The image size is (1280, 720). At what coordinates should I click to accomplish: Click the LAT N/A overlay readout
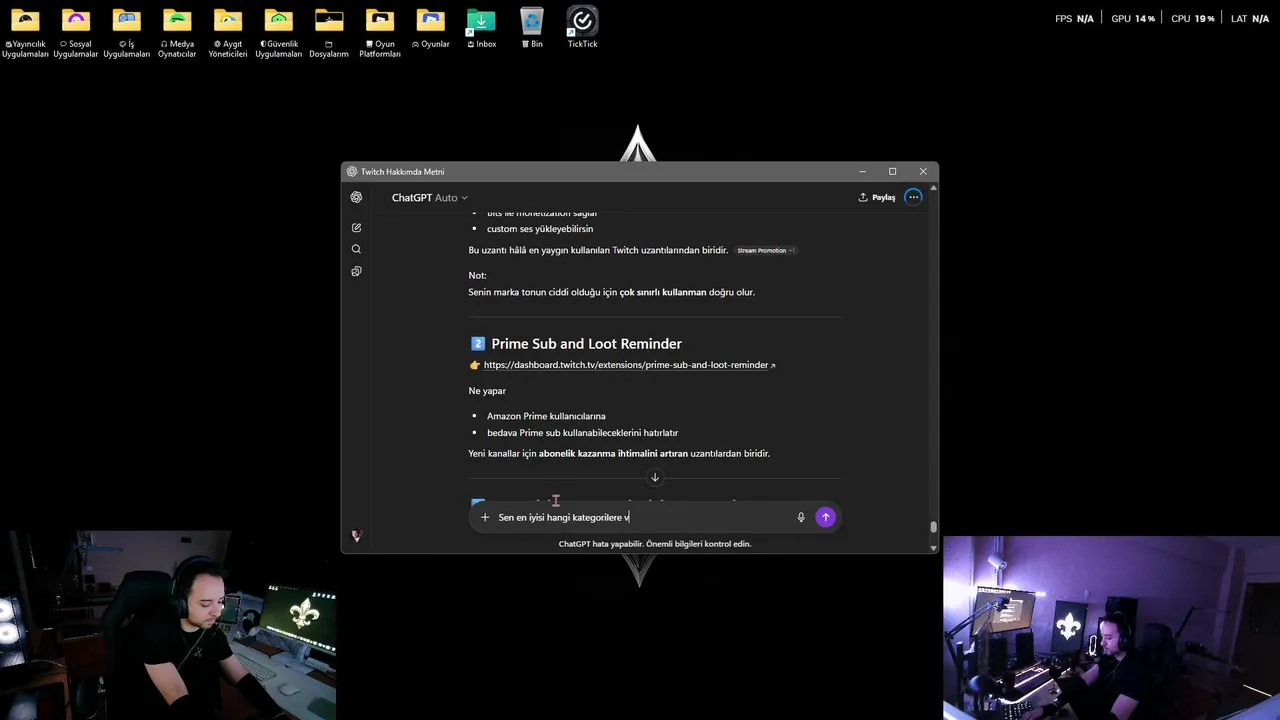1250,19
